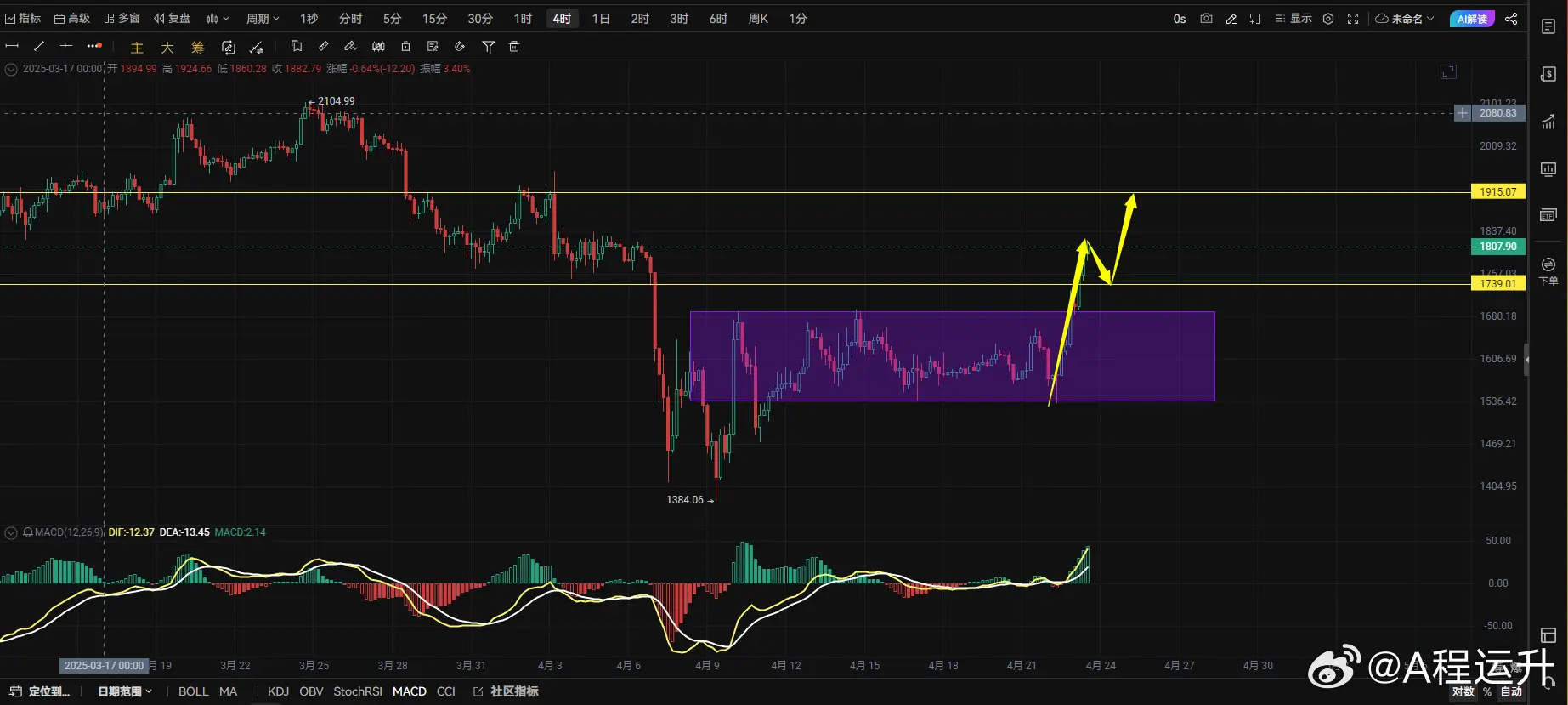Toggle the 主 indicator button
Screen dimensions: 1568x705
pyautogui.click(x=137, y=48)
